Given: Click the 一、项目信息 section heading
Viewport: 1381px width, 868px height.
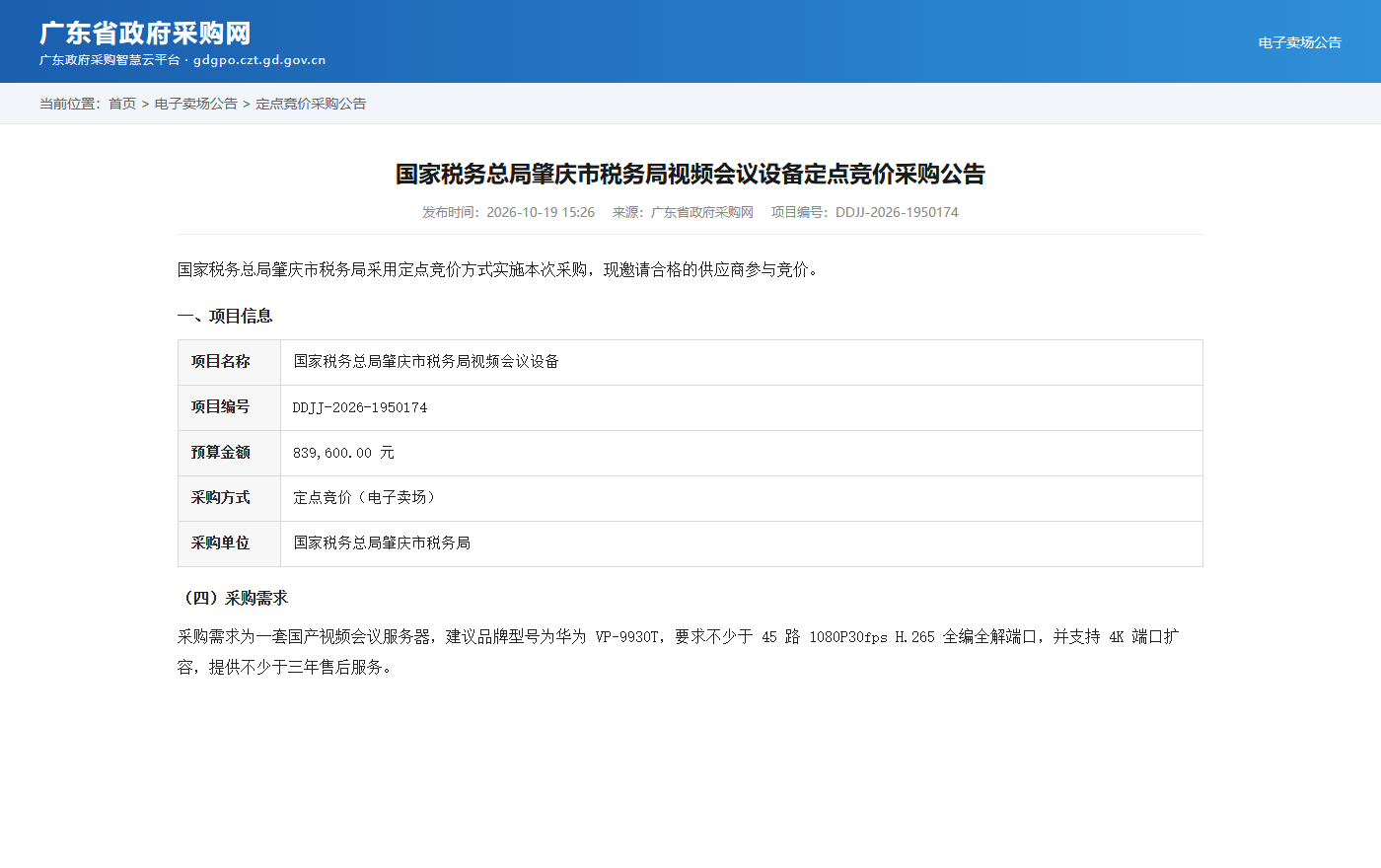Looking at the screenshot, I should [x=225, y=316].
